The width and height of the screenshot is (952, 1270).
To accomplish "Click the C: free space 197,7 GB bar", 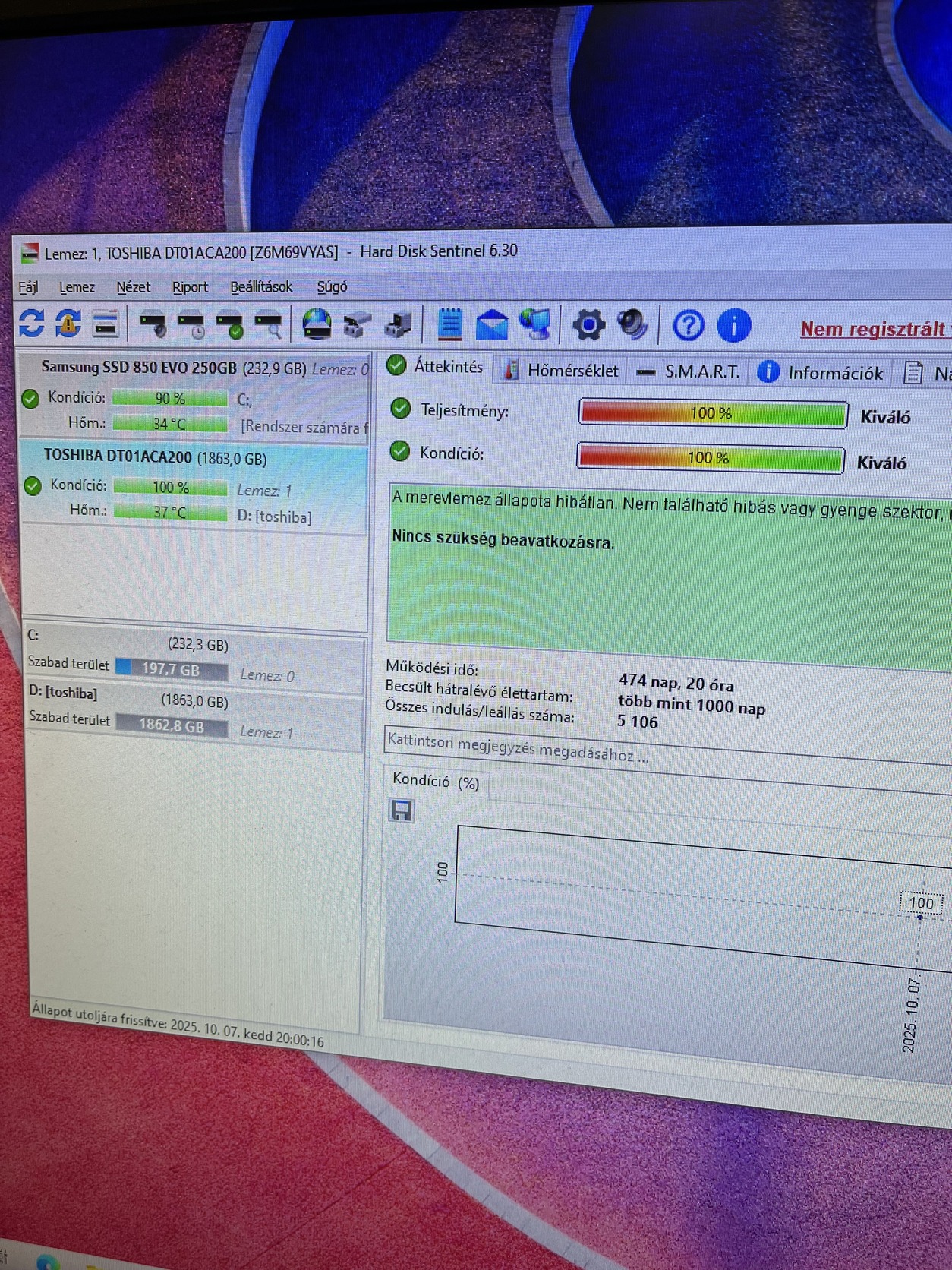I will click(x=171, y=670).
